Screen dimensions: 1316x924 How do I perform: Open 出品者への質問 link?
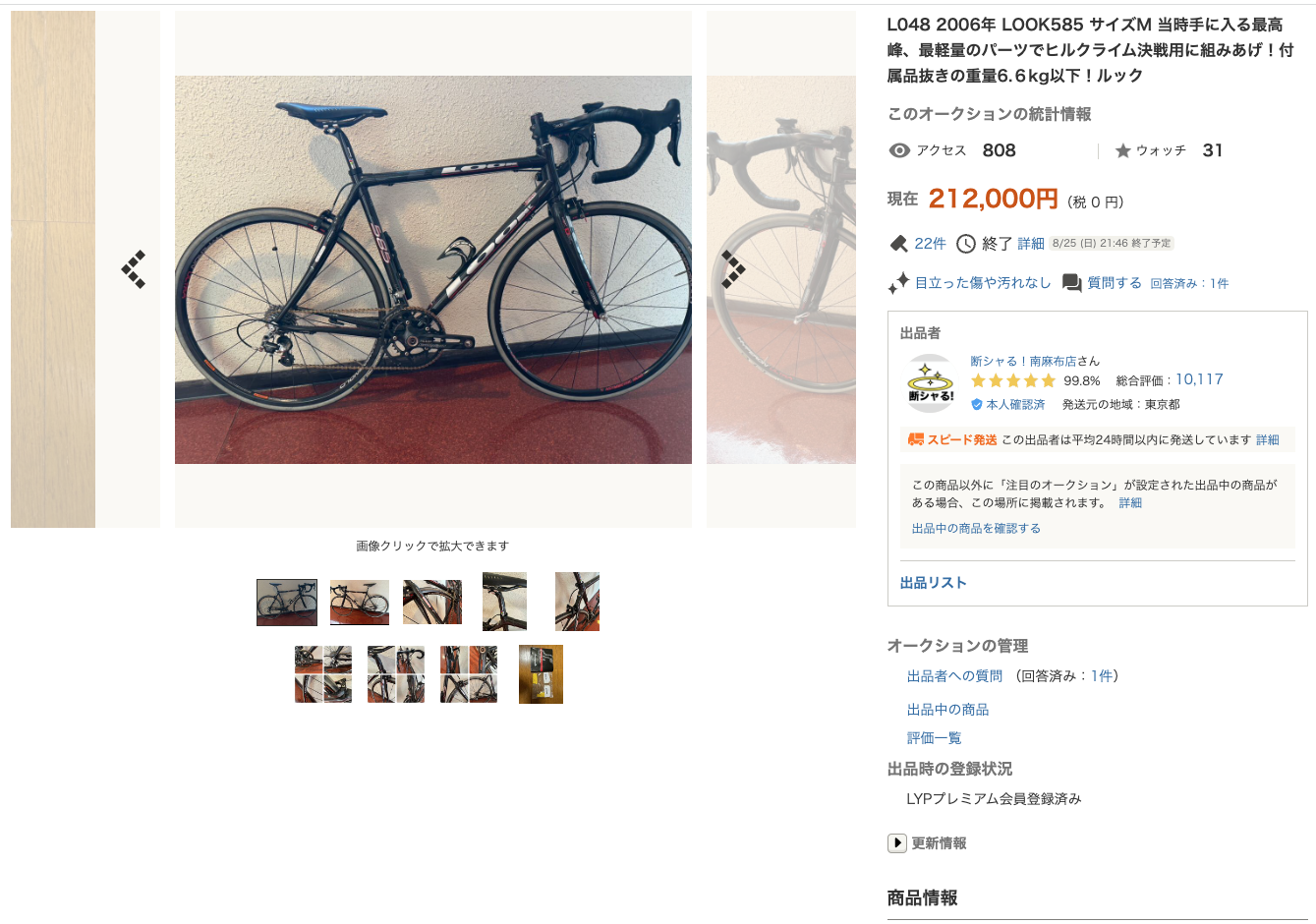954,676
